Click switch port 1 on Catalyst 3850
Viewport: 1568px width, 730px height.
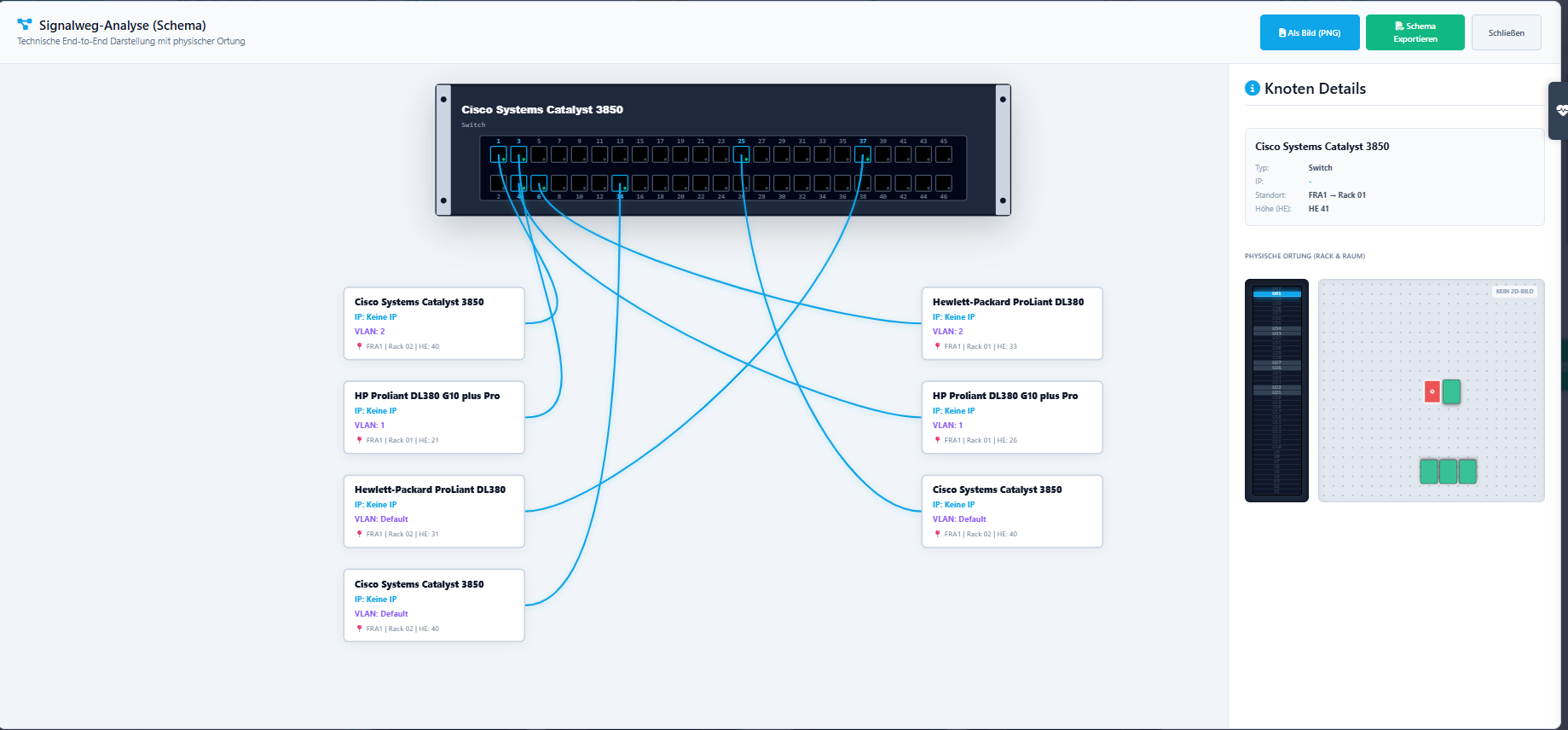(x=499, y=154)
